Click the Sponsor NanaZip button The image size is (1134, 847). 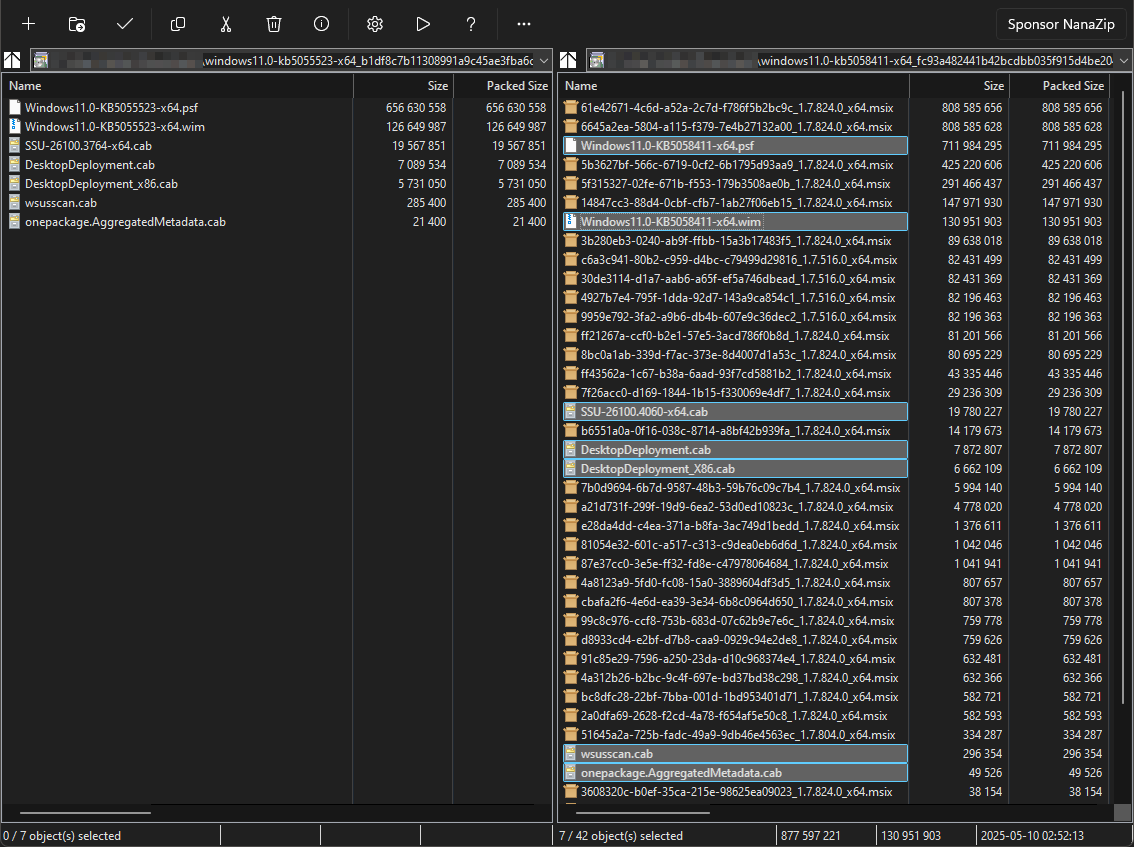click(1061, 24)
